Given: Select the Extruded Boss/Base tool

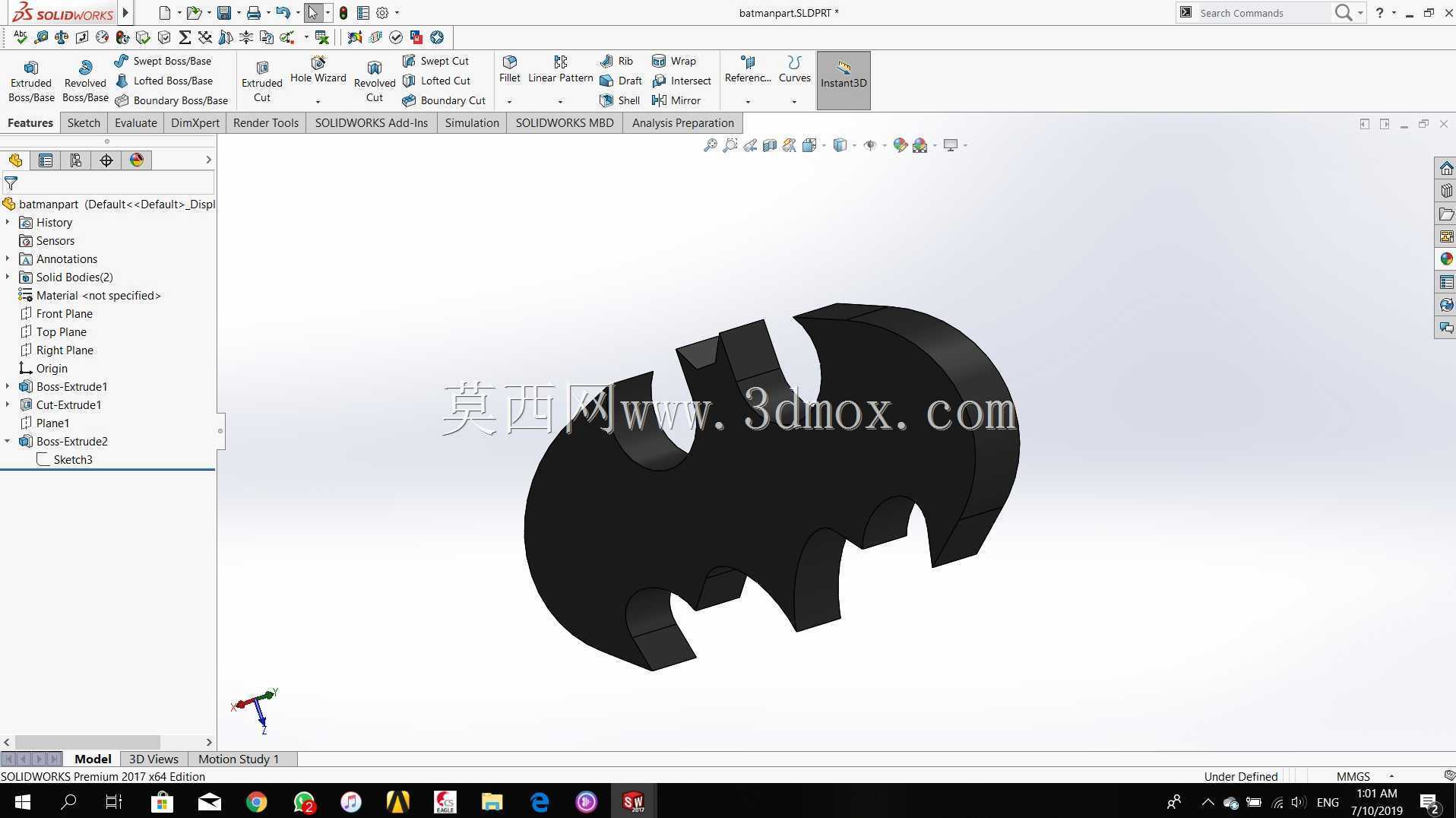Looking at the screenshot, I should [31, 81].
